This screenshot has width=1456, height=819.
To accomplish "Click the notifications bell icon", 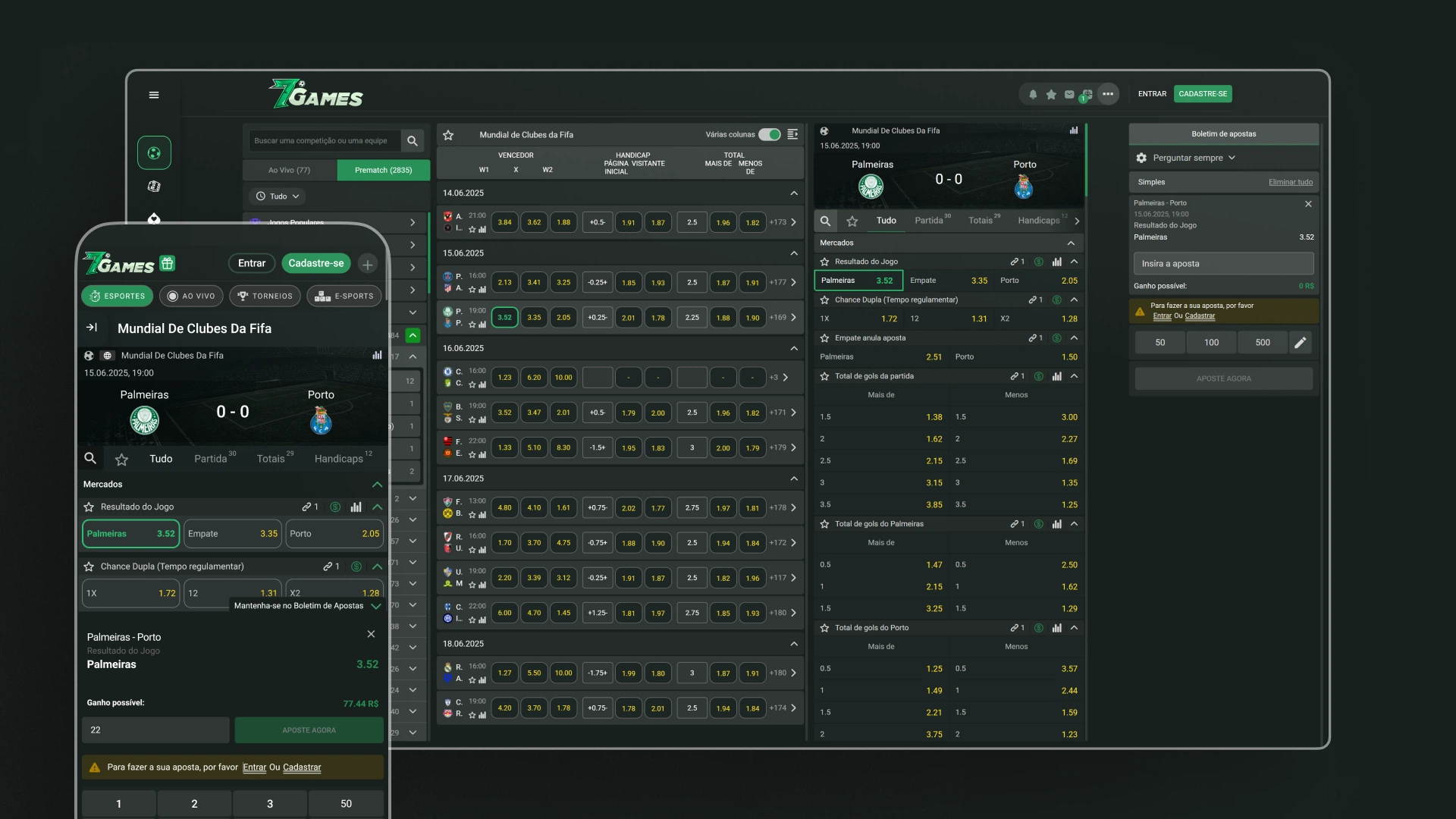I will (x=1033, y=94).
